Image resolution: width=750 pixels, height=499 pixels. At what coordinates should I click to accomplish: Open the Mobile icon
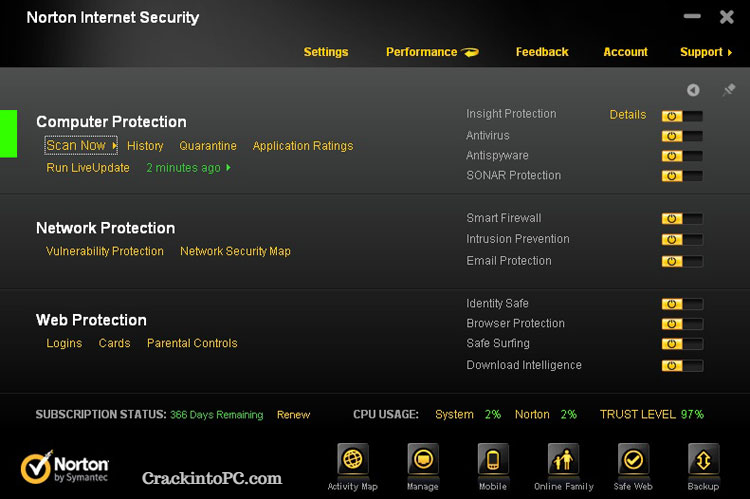click(x=493, y=460)
